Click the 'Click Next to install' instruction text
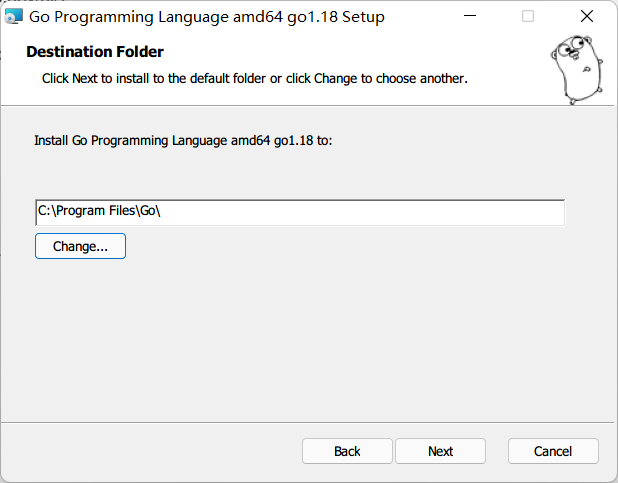 point(255,78)
